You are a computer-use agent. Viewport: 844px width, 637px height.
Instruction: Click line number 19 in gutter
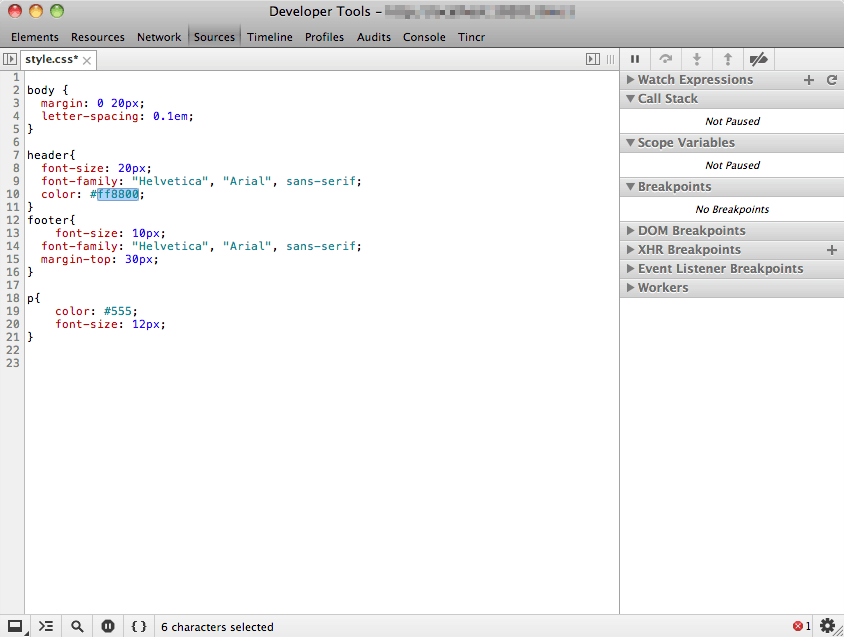[13, 311]
